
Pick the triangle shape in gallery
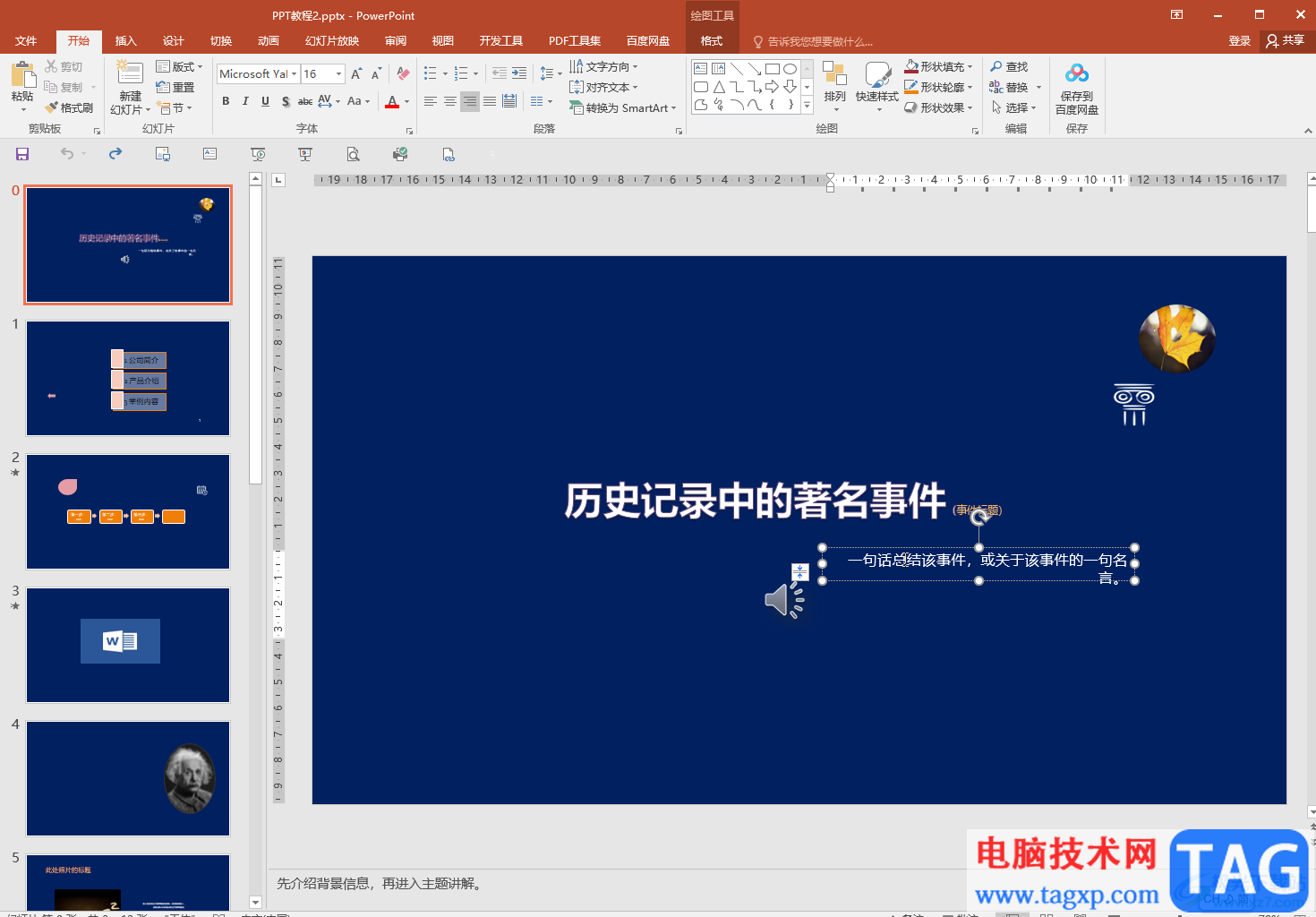[x=718, y=87]
